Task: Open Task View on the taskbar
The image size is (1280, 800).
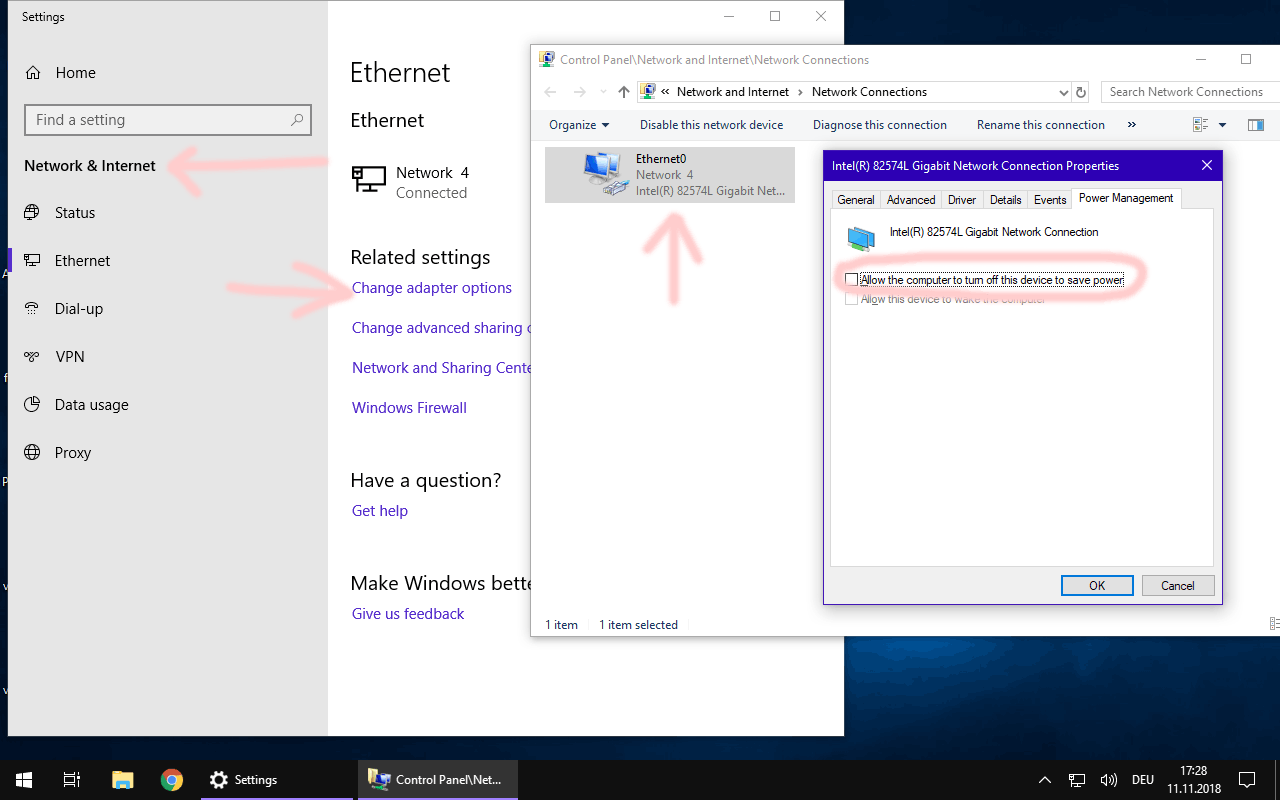Action: click(x=72, y=780)
